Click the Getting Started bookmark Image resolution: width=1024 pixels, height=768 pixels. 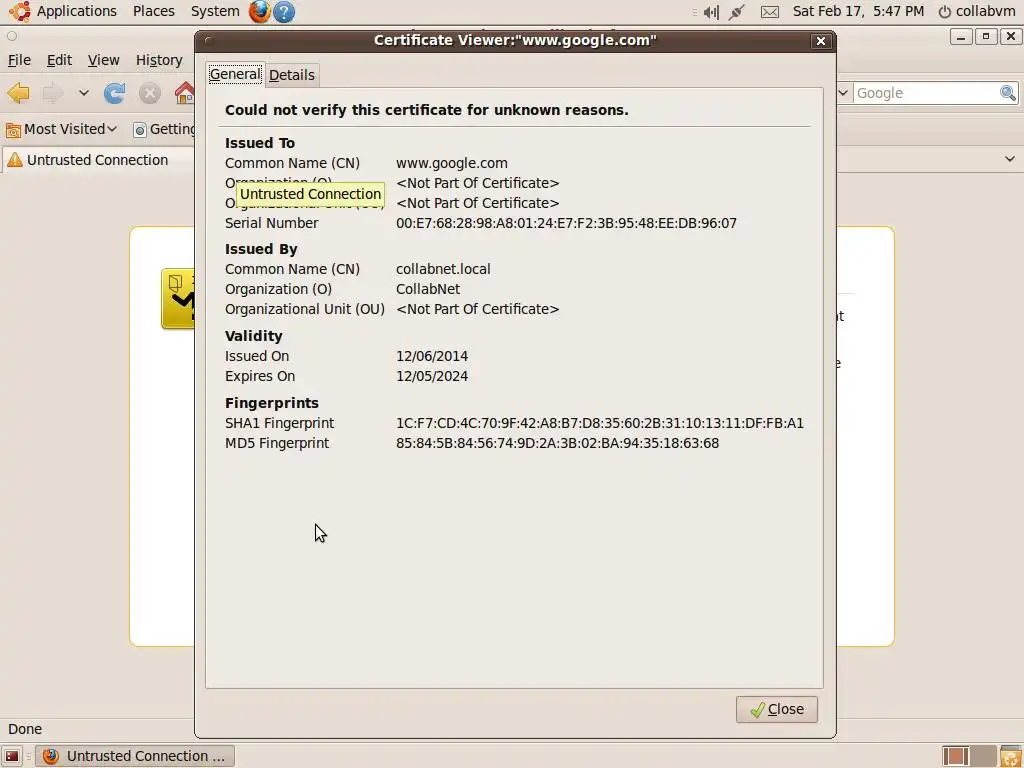(x=163, y=129)
